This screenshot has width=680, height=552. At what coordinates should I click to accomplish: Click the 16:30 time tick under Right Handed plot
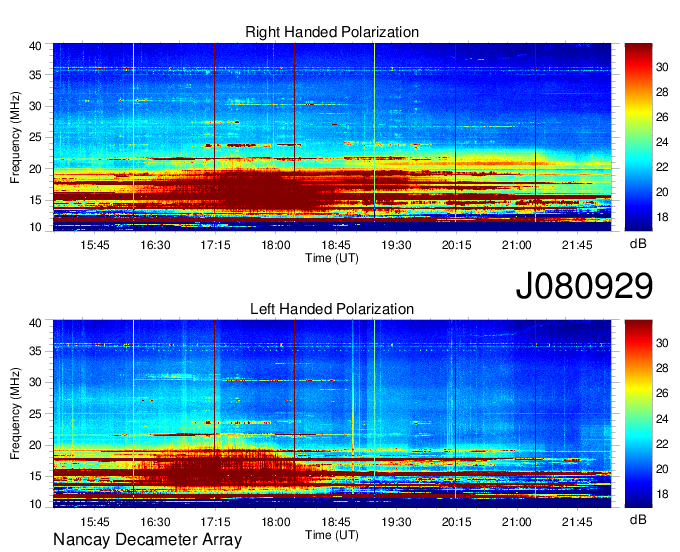(x=155, y=245)
